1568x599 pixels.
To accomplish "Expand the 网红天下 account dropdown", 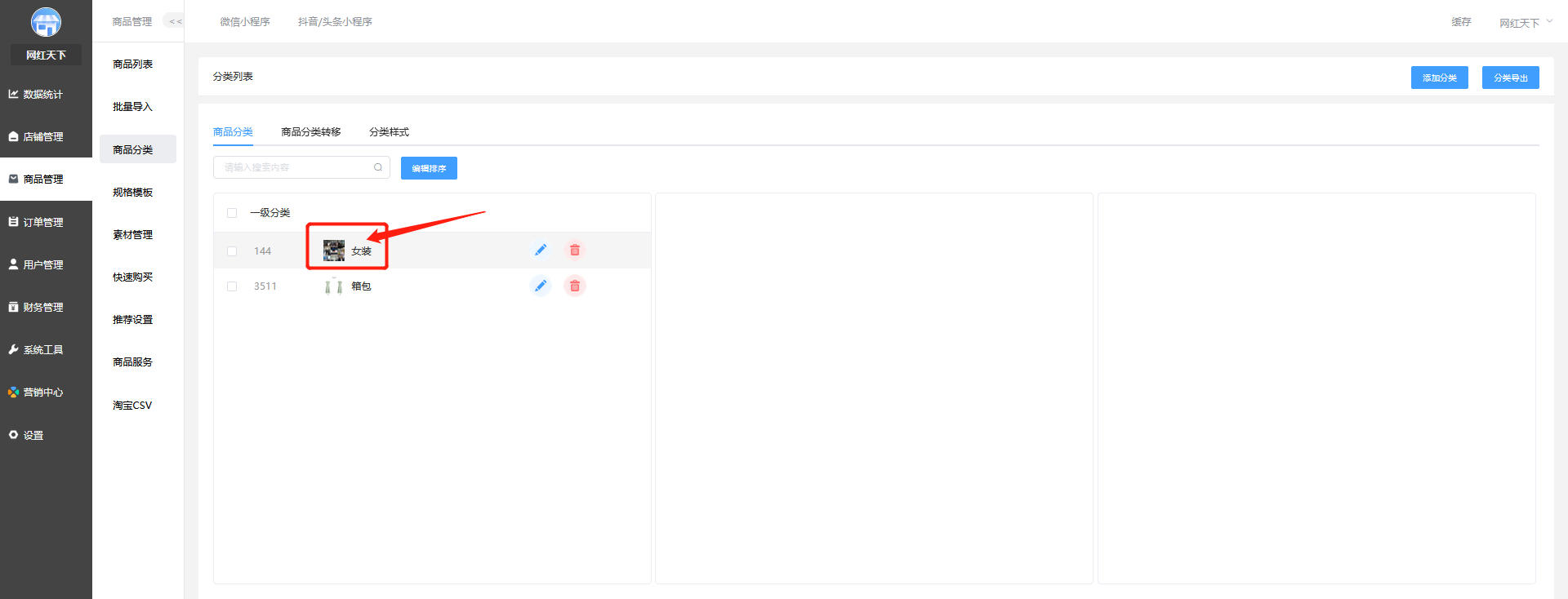I will pyautogui.click(x=1526, y=23).
